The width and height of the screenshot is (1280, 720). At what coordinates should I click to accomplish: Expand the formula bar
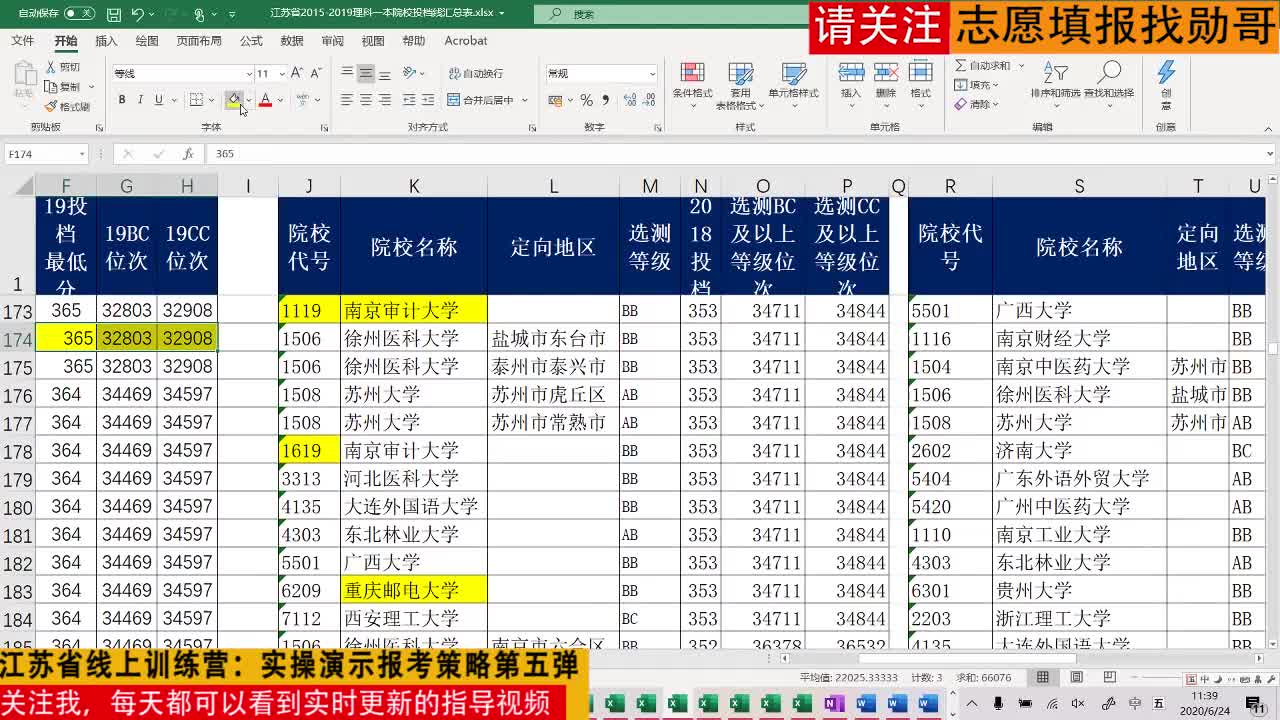[x=1270, y=154]
